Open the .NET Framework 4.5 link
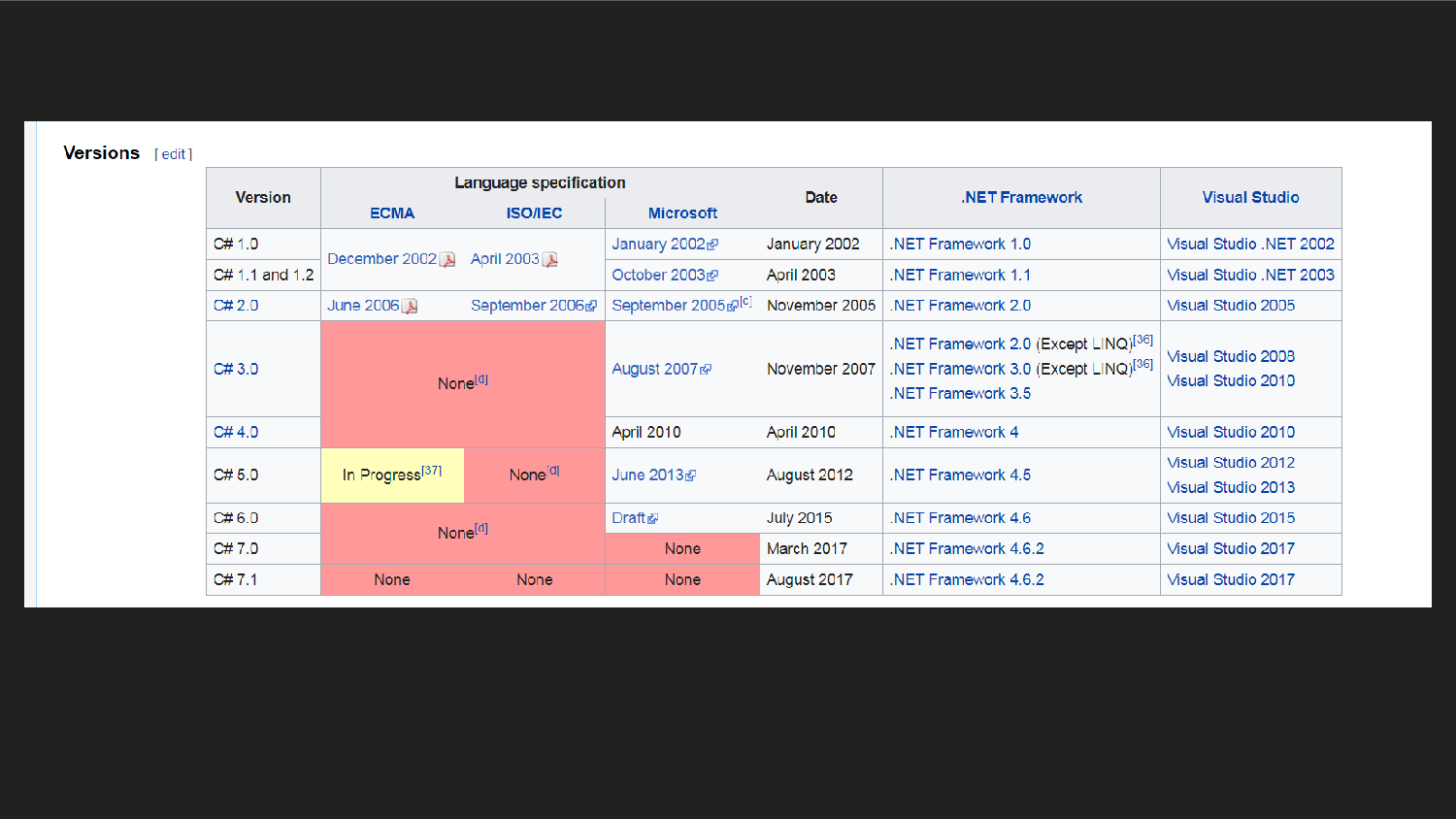The width and height of the screenshot is (1456, 819). 960,475
